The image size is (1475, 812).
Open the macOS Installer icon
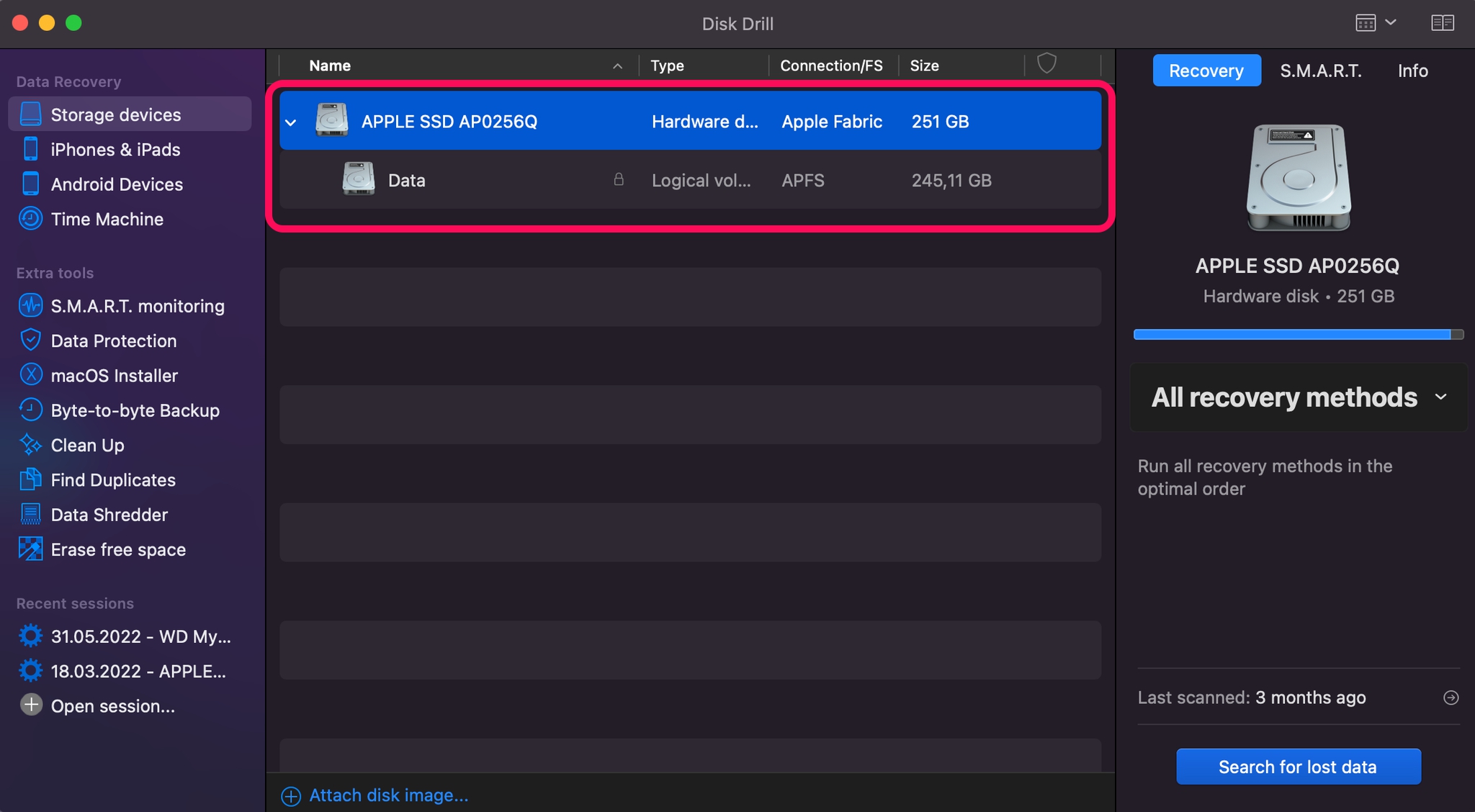pos(30,374)
